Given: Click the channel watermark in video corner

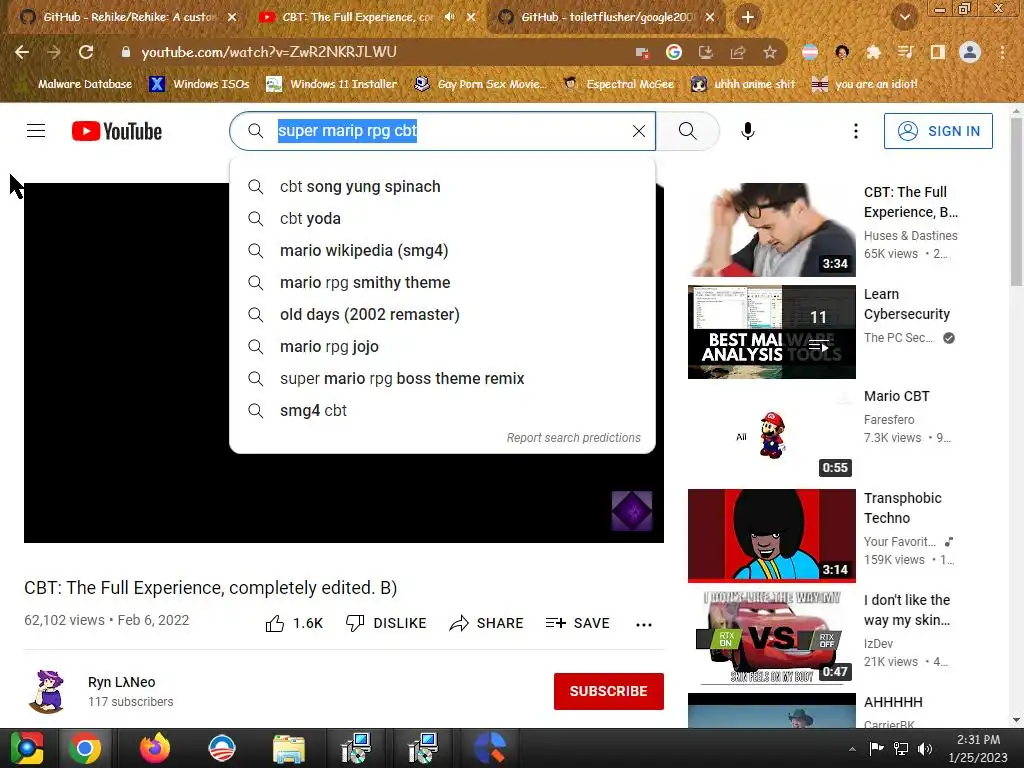Looking at the screenshot, I should (x=632, y=511).
